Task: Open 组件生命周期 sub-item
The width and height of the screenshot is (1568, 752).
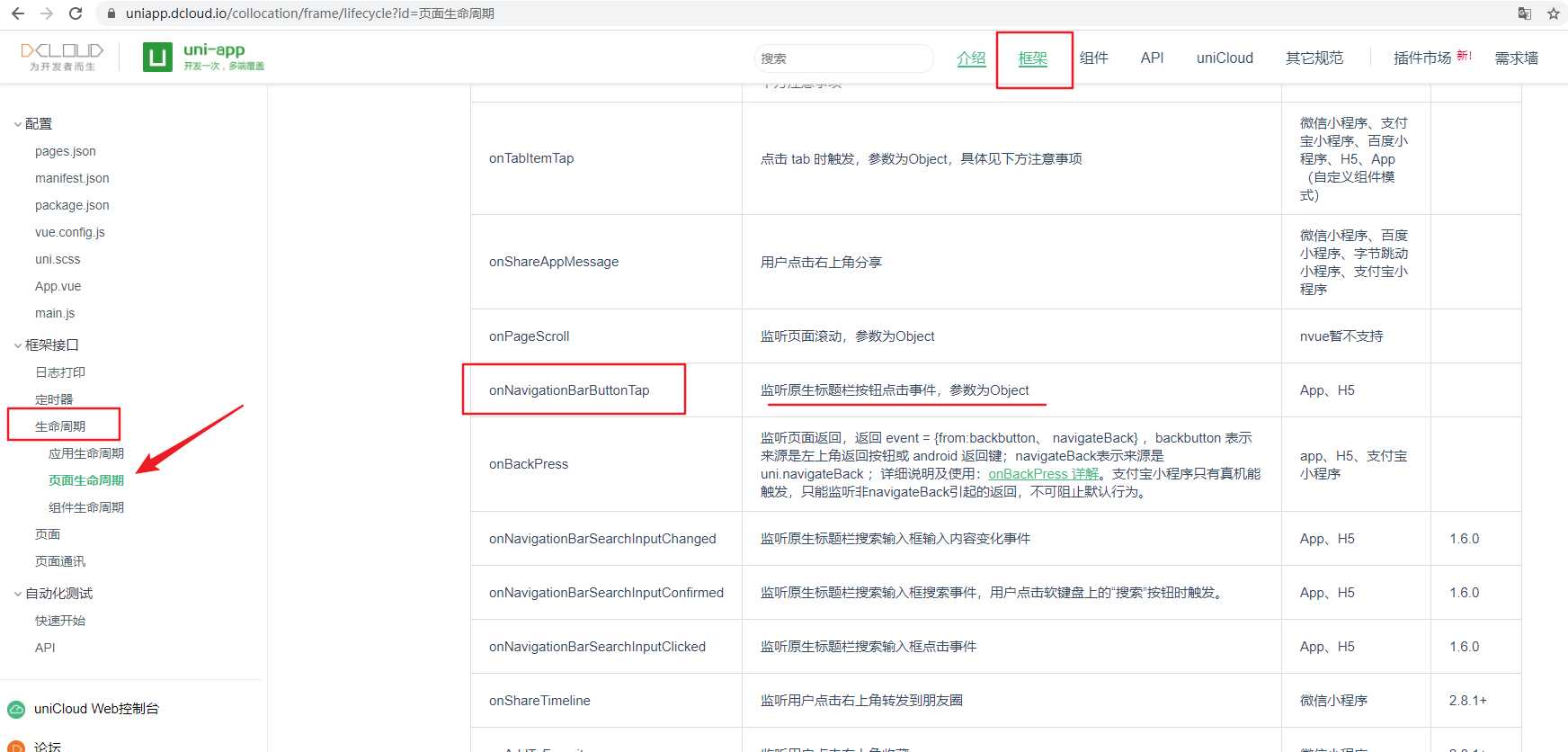Action: pos(86,507)
